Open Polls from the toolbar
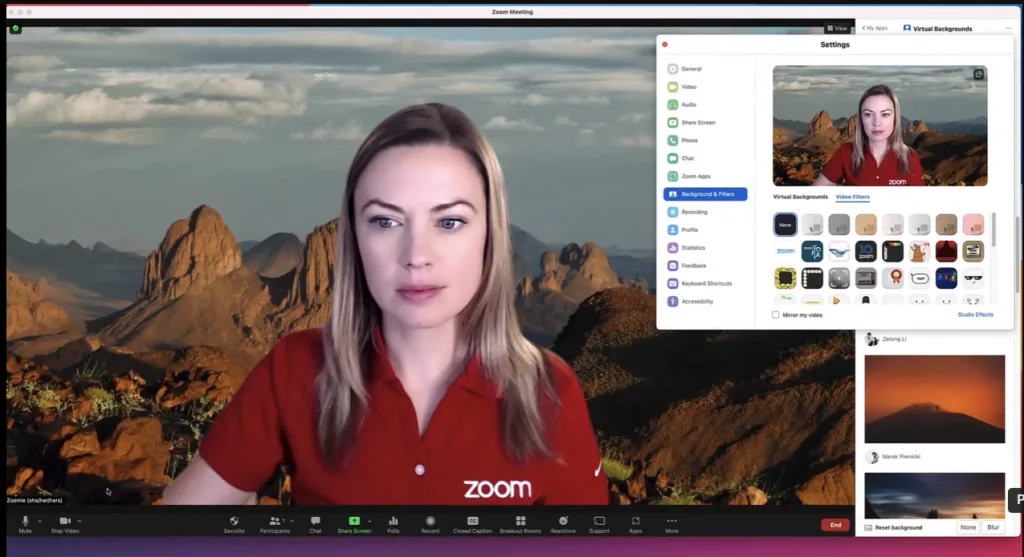The width and height of the screenshot is (1024, 557). (x=393, y=524)
